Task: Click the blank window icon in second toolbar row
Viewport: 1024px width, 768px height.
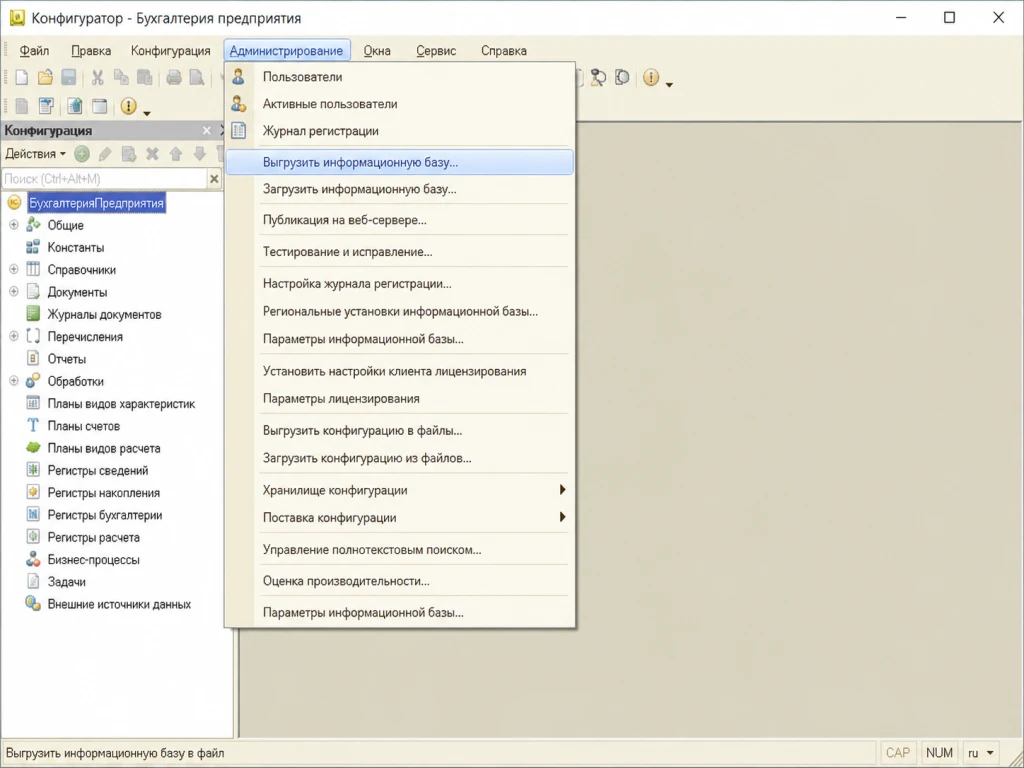Action: 99,106
